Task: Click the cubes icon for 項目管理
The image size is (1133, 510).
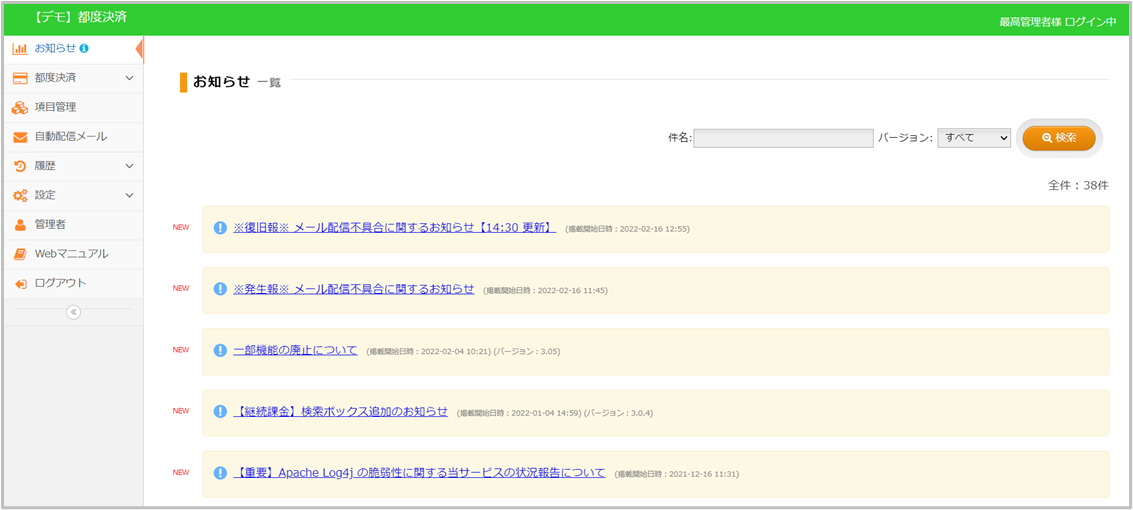Action: coord(20,107)
